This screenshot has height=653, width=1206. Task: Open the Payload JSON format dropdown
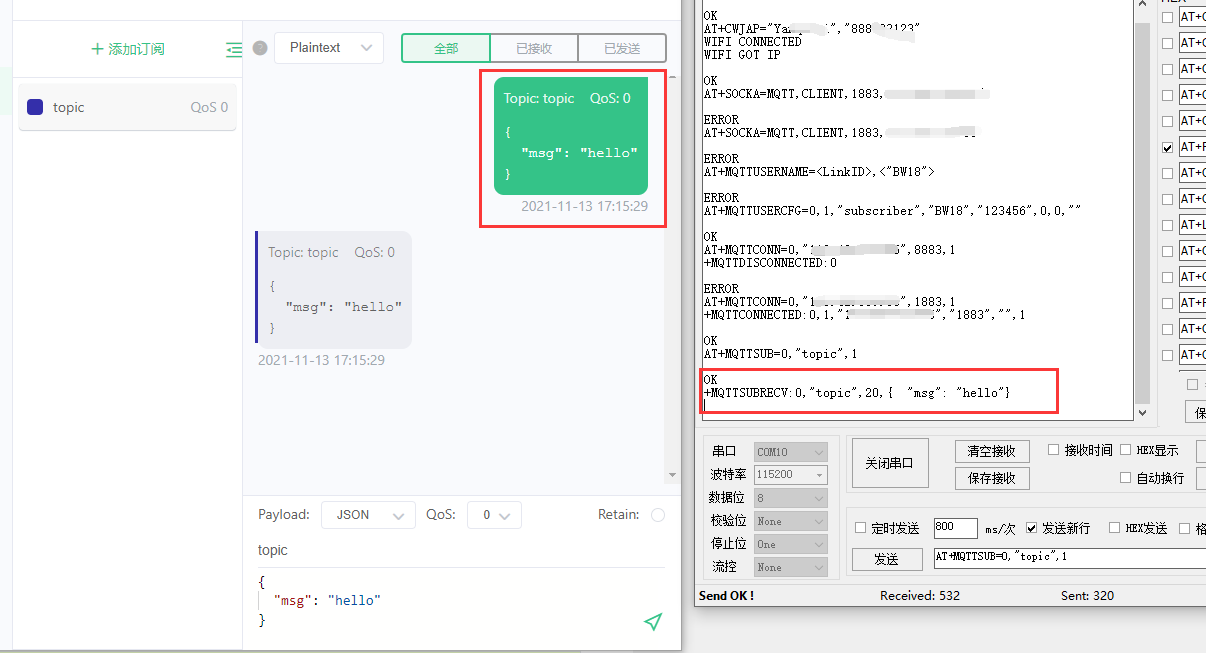(368, 515)
